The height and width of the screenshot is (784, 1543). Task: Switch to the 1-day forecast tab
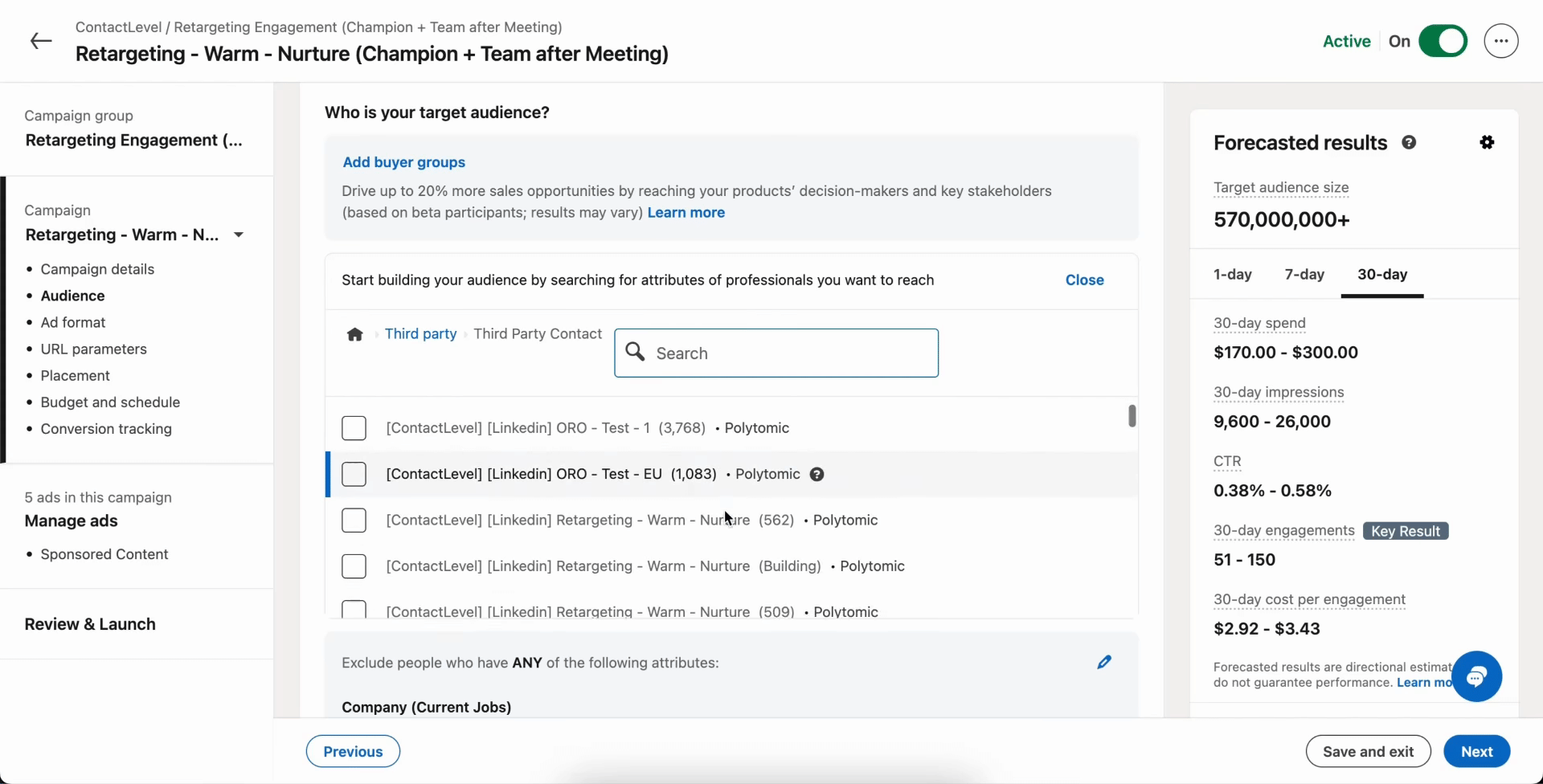click(x=1232, y=275)
